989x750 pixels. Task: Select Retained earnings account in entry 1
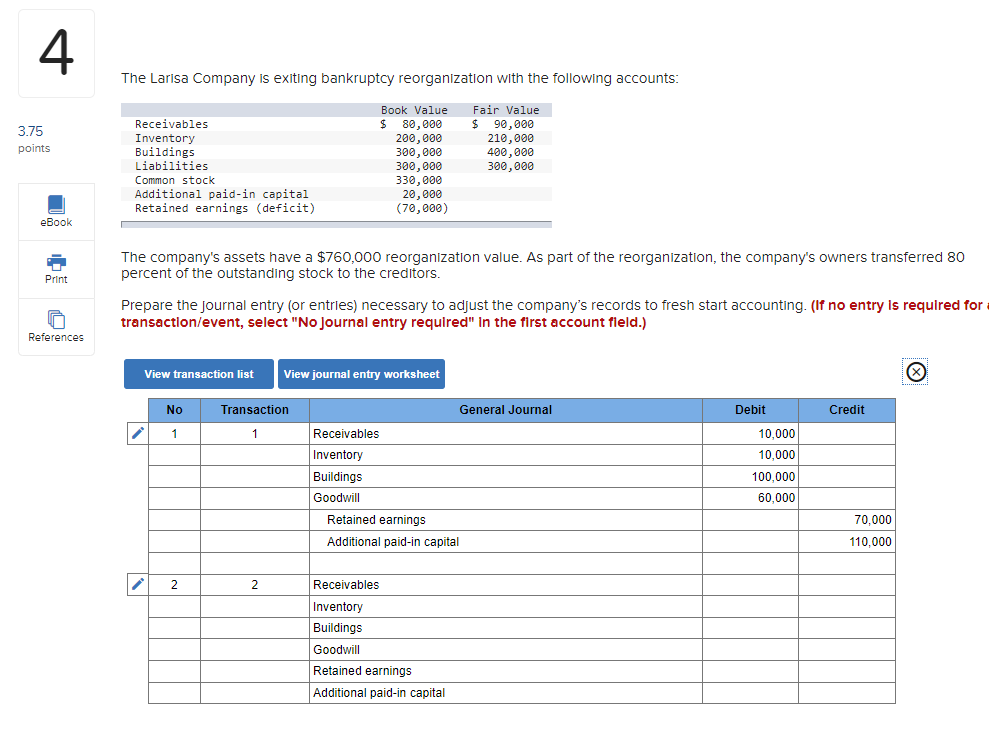[505, 520]
